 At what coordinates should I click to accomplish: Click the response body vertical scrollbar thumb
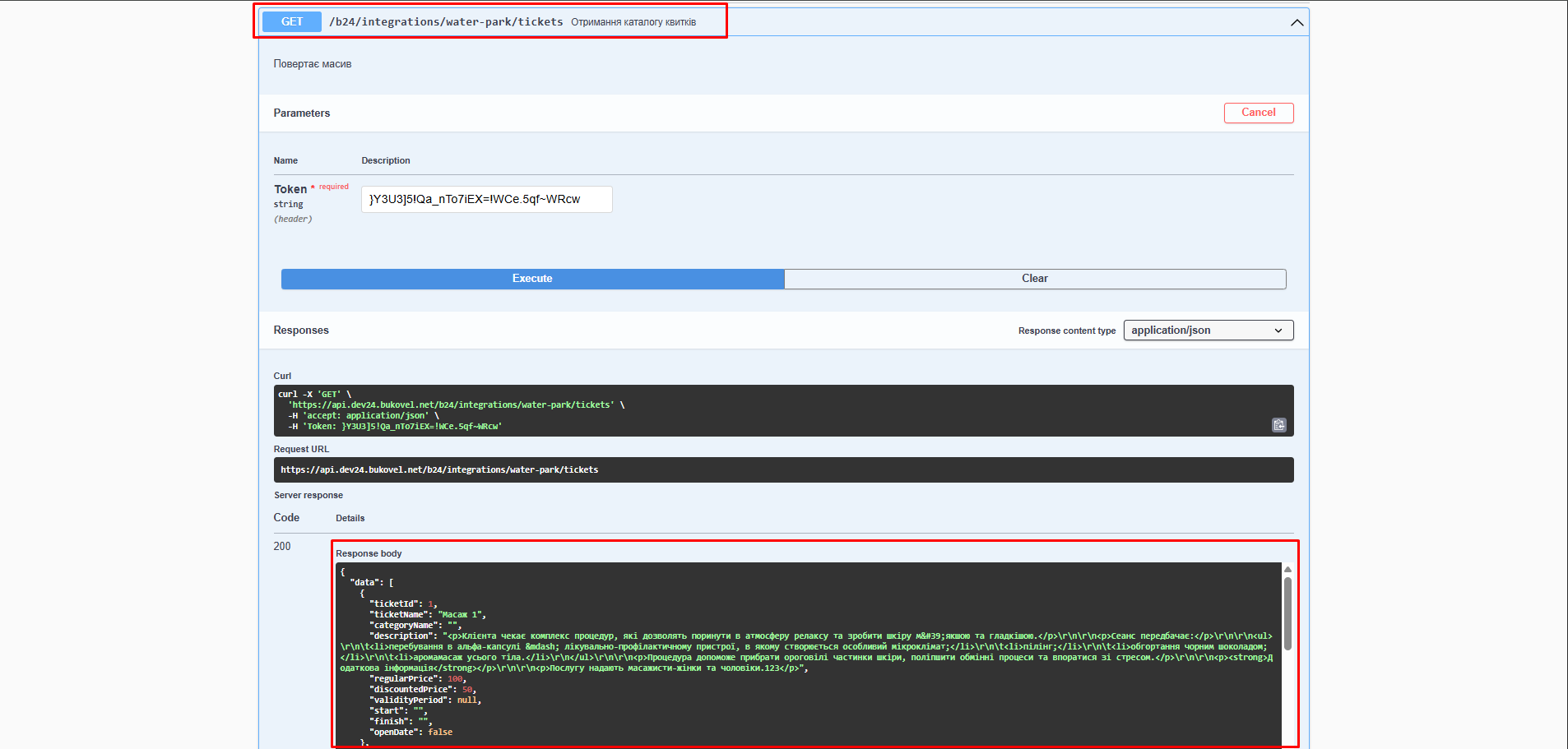click(1287, 613)
